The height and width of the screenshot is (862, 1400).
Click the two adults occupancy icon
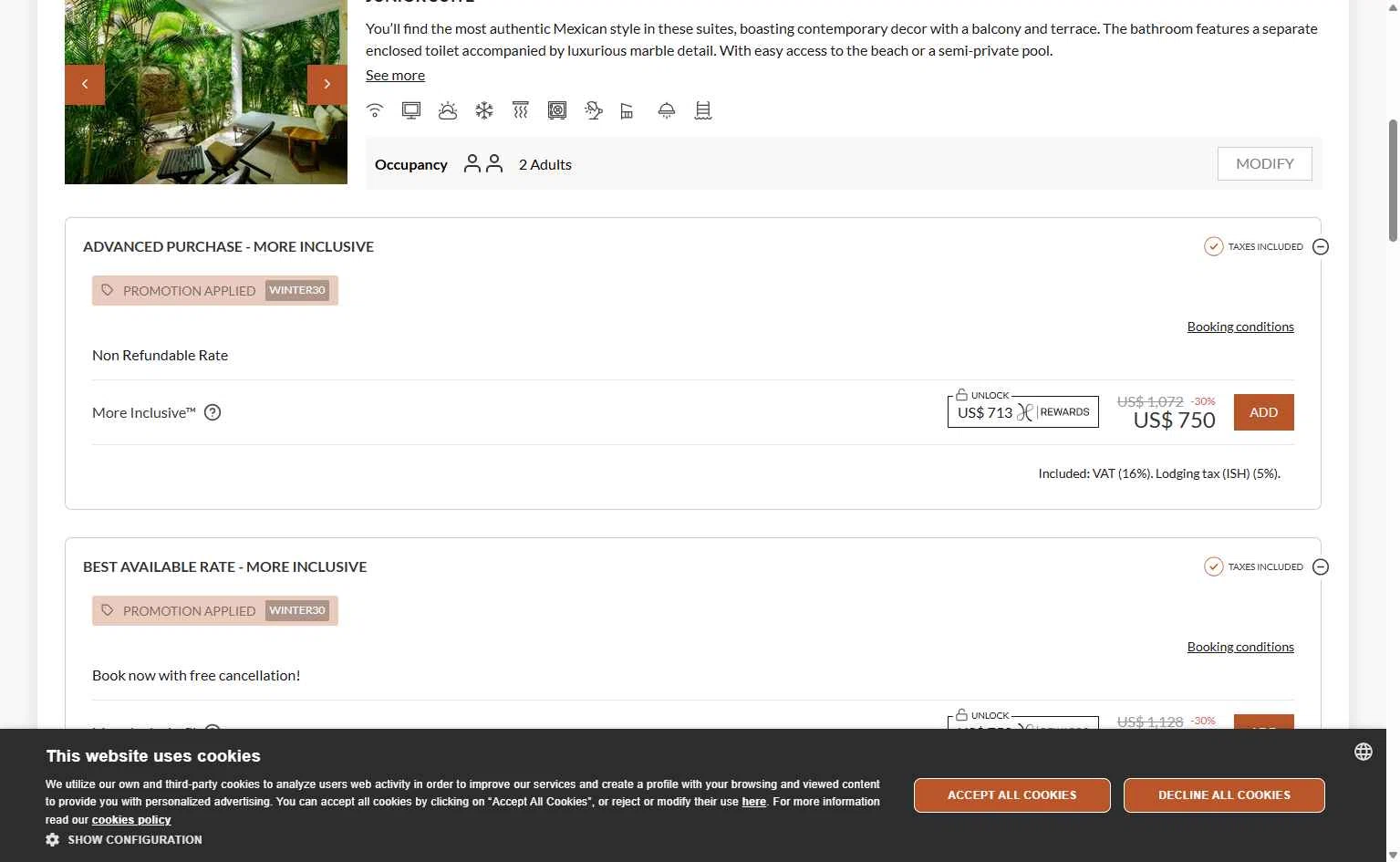(x=483, y=164)
